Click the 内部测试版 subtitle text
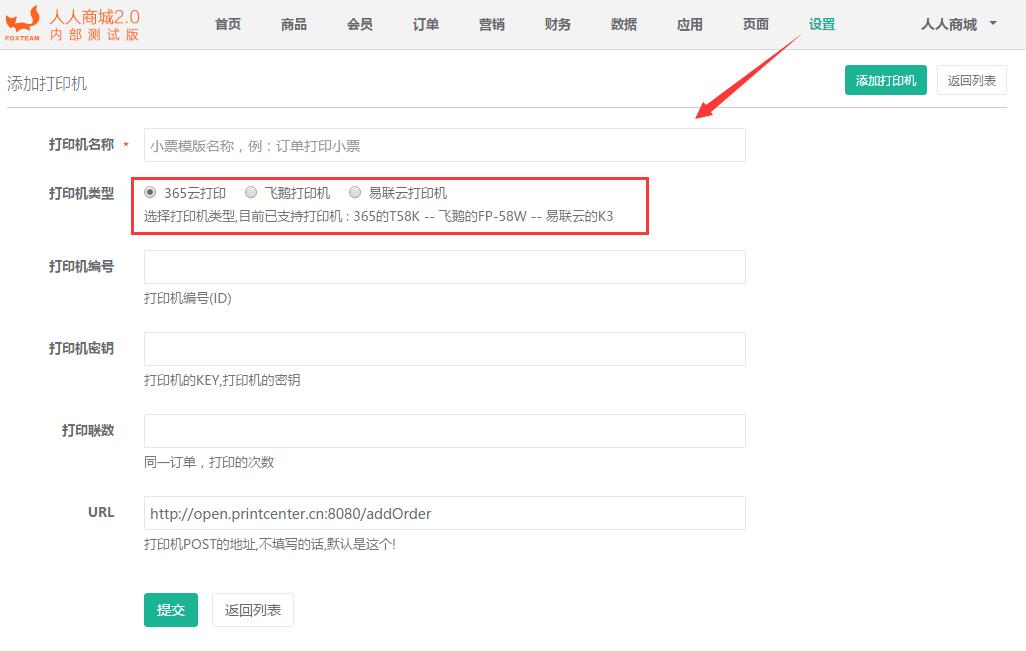Screen dimensions: 1026x651 tap(95, 35)
